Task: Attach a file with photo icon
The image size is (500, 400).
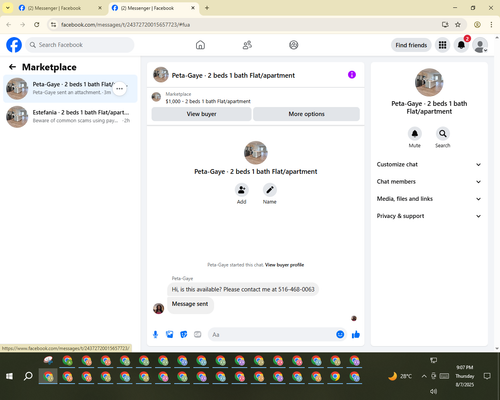Action: coord(169,334)
